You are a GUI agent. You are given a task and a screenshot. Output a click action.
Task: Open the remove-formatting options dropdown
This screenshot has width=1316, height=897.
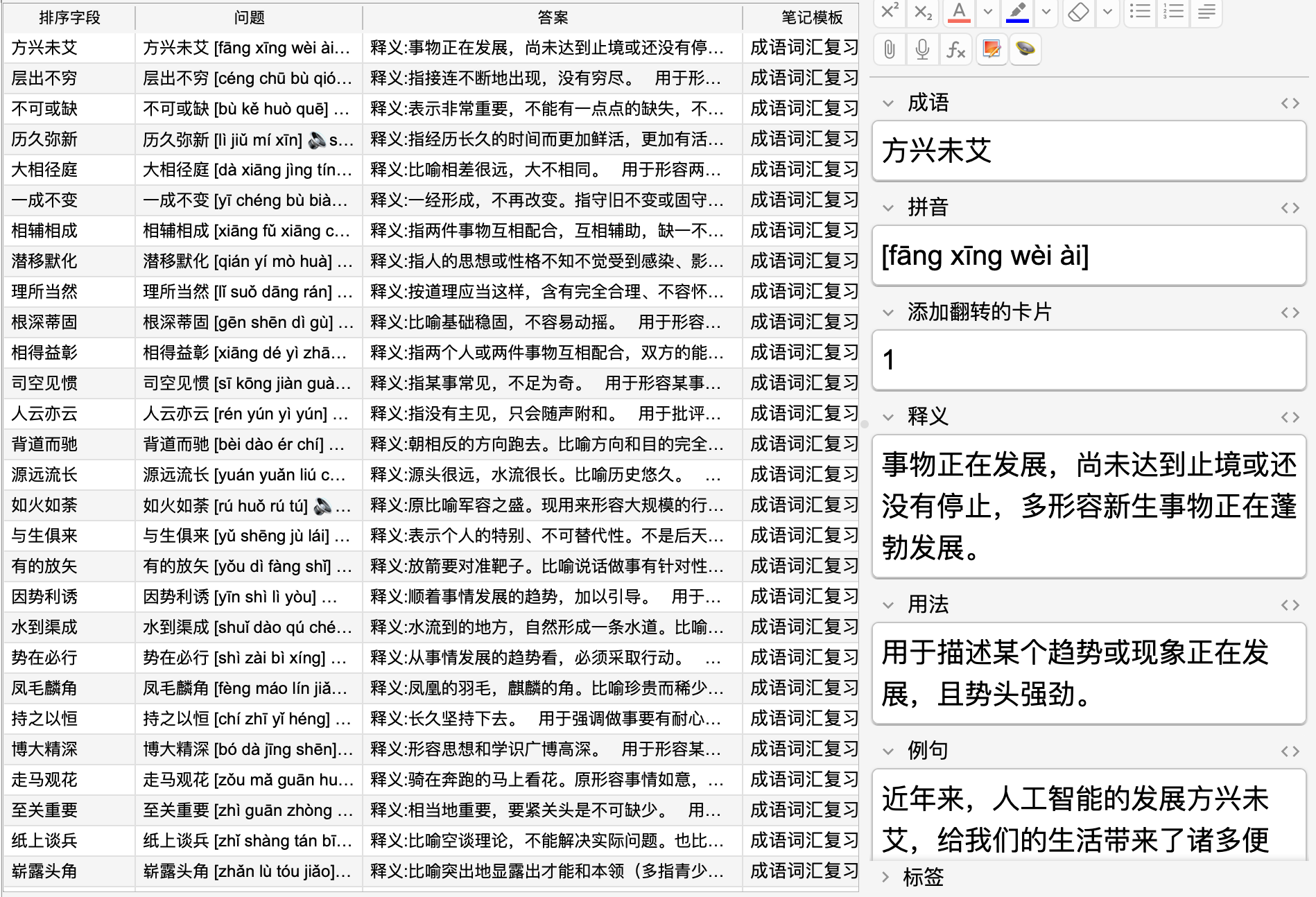tap(1107, 12)
